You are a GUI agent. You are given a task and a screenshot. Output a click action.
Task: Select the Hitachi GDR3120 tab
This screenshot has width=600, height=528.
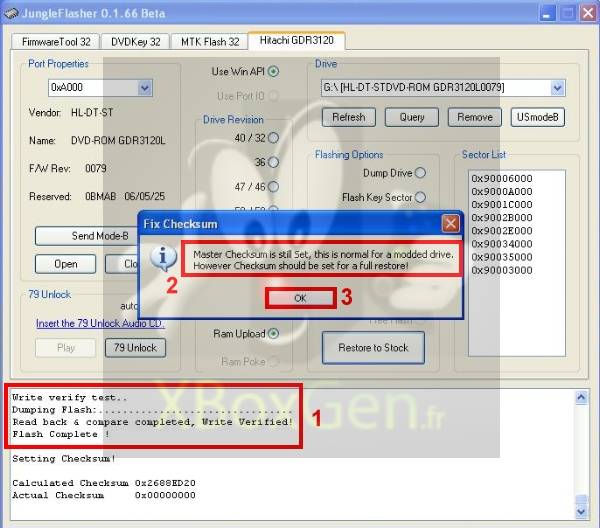click(x=297, y=41)
